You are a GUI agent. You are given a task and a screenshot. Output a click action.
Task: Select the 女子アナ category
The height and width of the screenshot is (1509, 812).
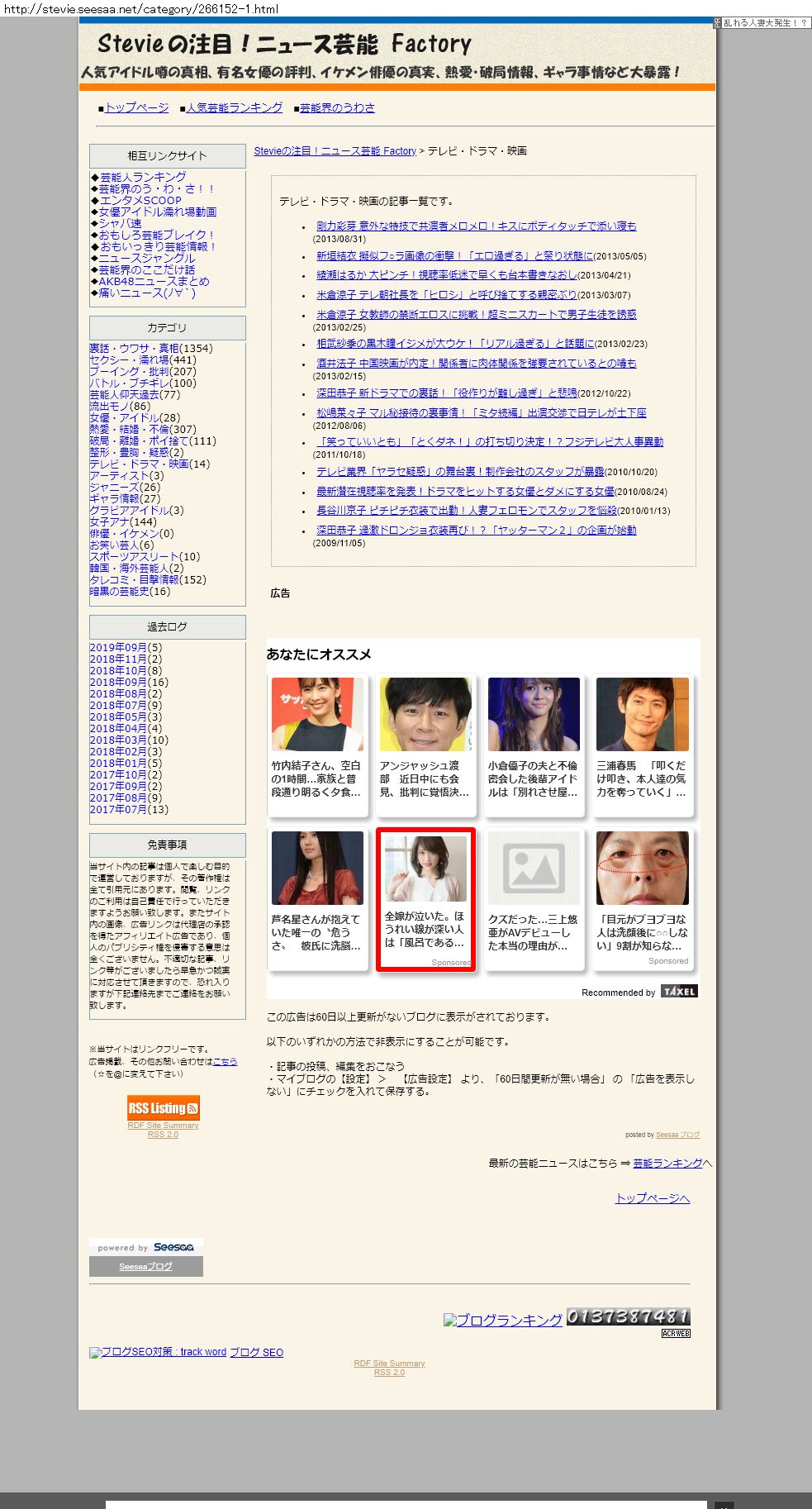point(109,521)
